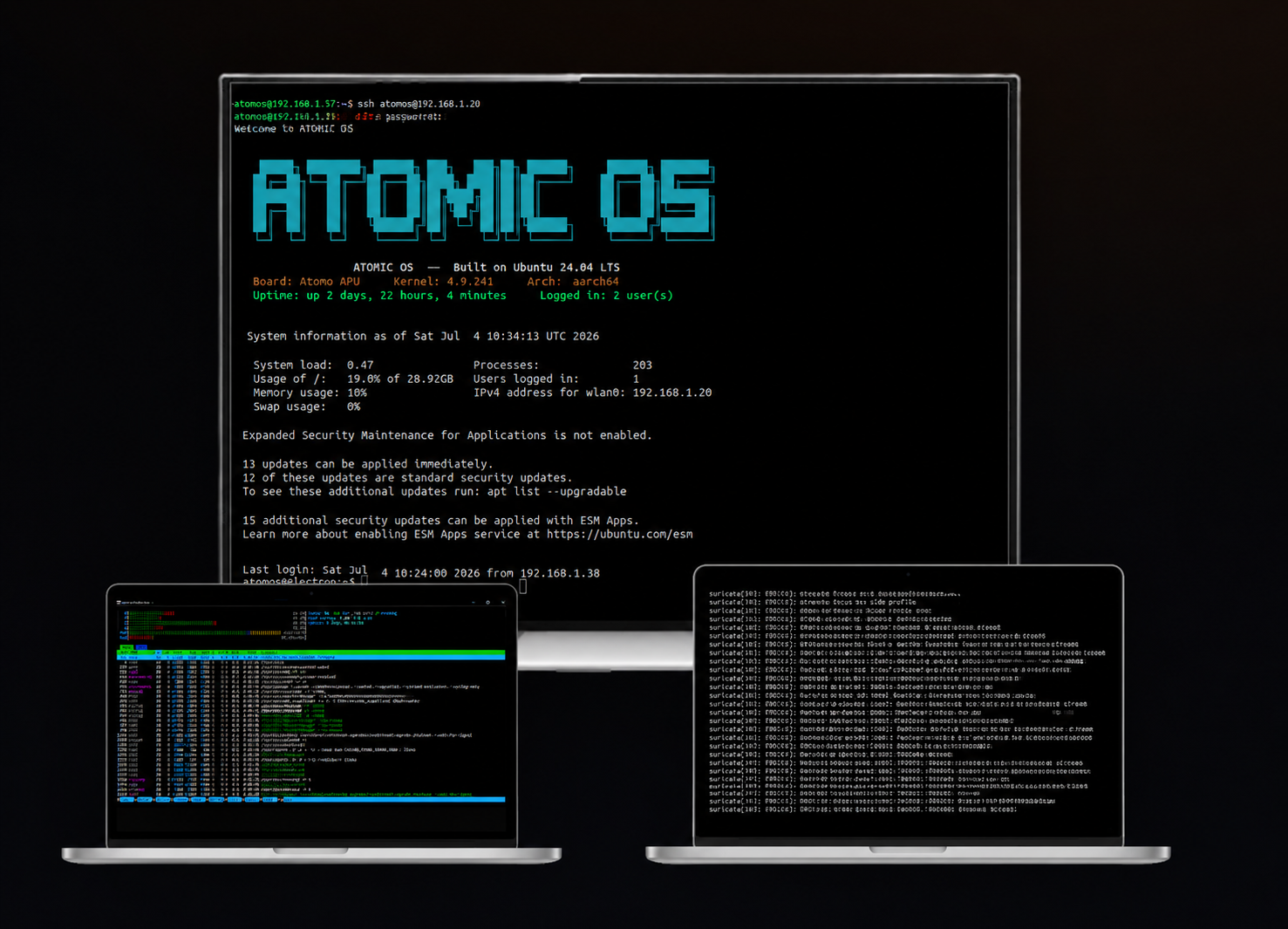Click 'Usage of /: 19.0% of 28.92GB'
Screen dimensions: 1288x929
pos(353,379)
